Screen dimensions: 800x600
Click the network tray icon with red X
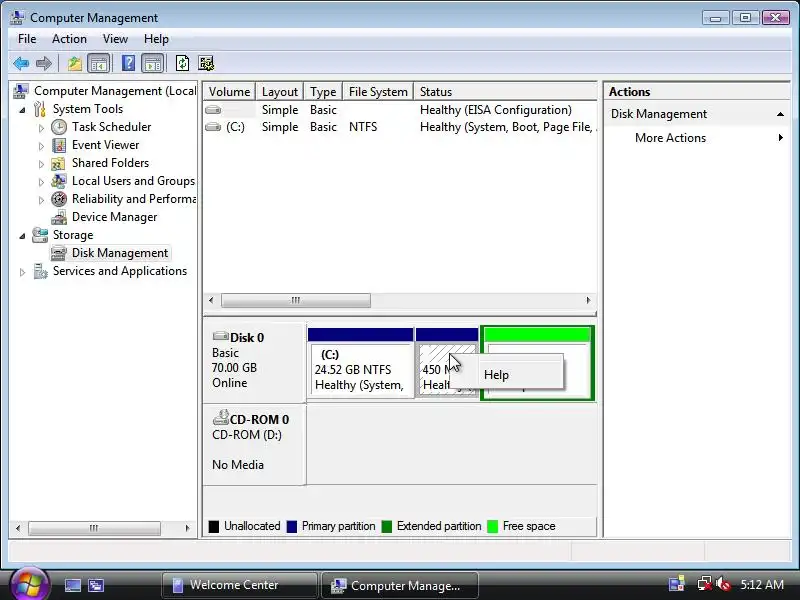[x=704, y=584]
